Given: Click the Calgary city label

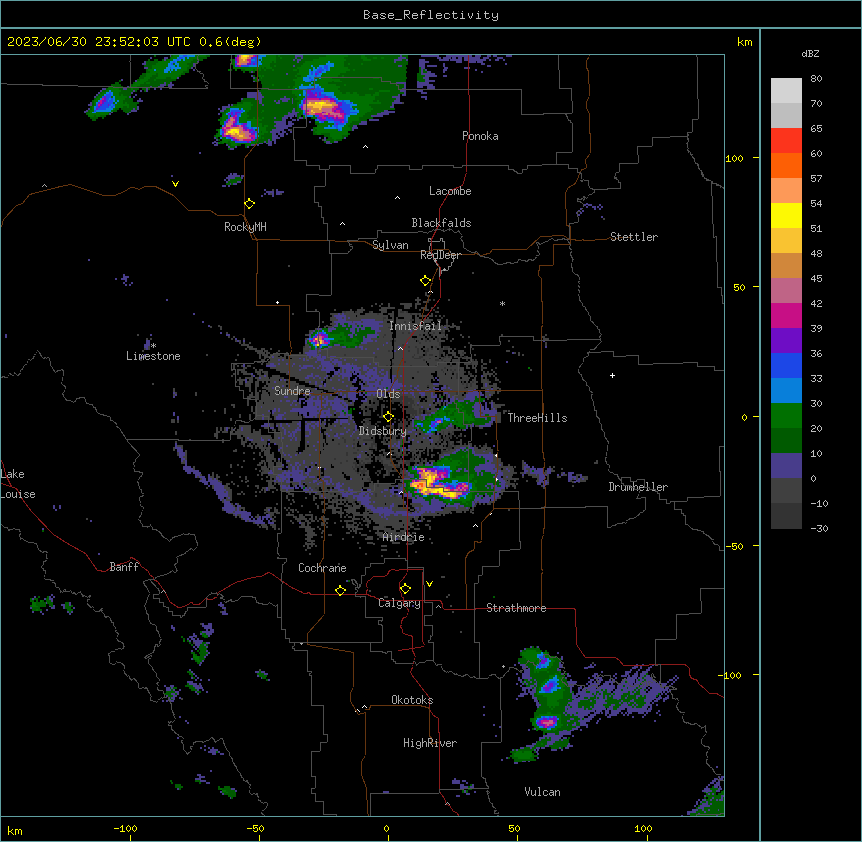Looking at the screenshot, I should click(399, 603).
